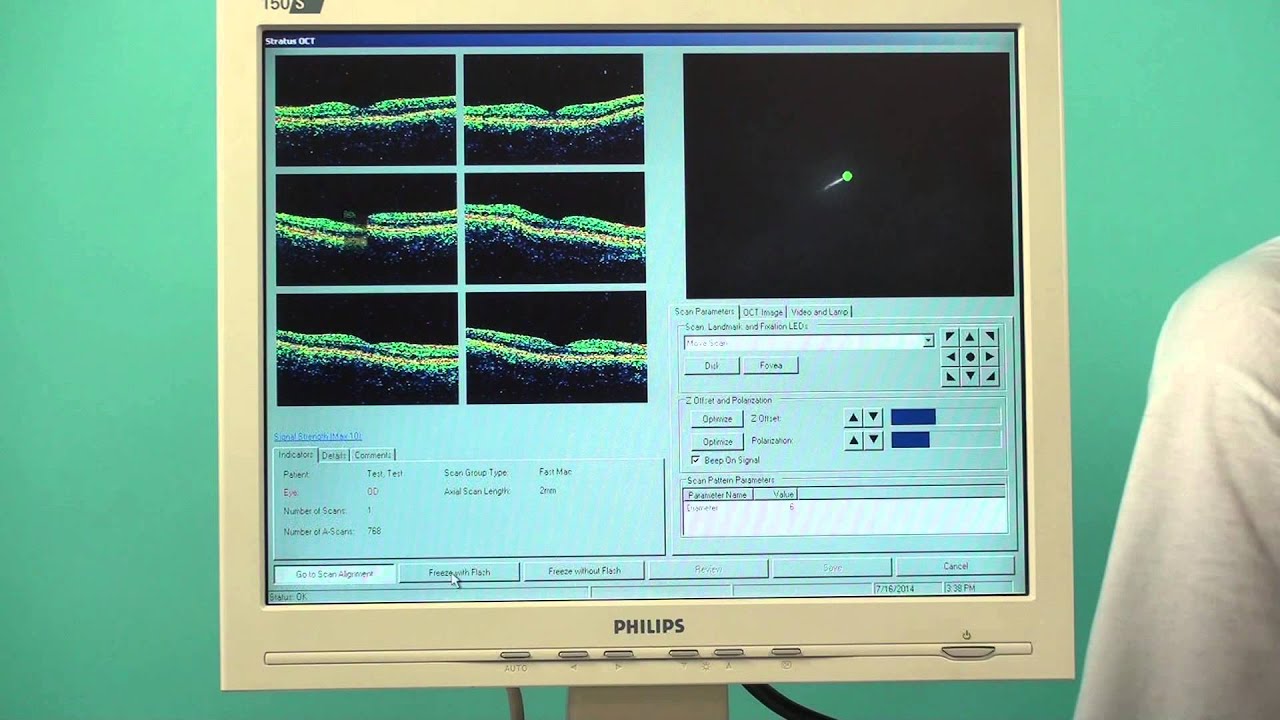Click the Disk landmark button
Screen dimensions: 1280x720
tap(711, 366)
